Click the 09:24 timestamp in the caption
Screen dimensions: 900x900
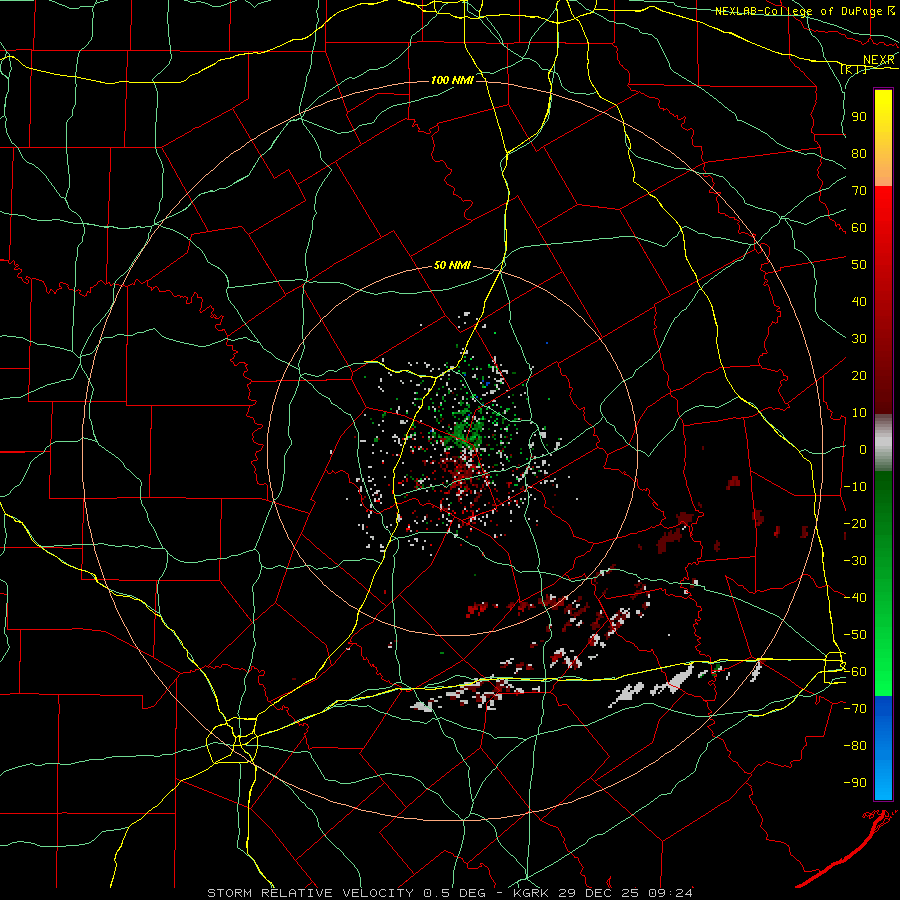[671, 893]
